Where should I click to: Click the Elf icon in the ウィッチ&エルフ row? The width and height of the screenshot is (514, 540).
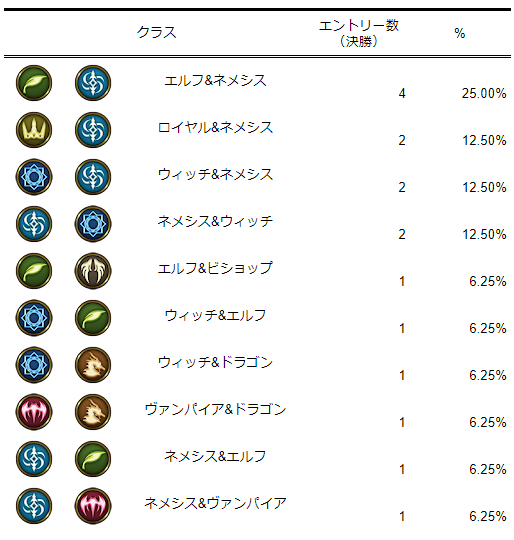[x=93, y=318]
